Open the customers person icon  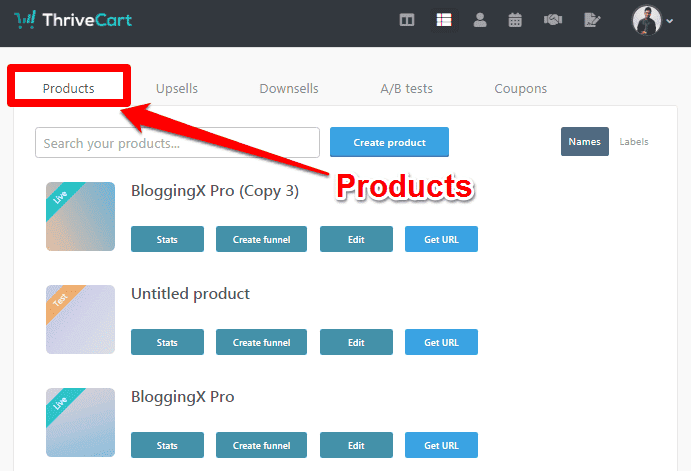[x=479, y=20]
